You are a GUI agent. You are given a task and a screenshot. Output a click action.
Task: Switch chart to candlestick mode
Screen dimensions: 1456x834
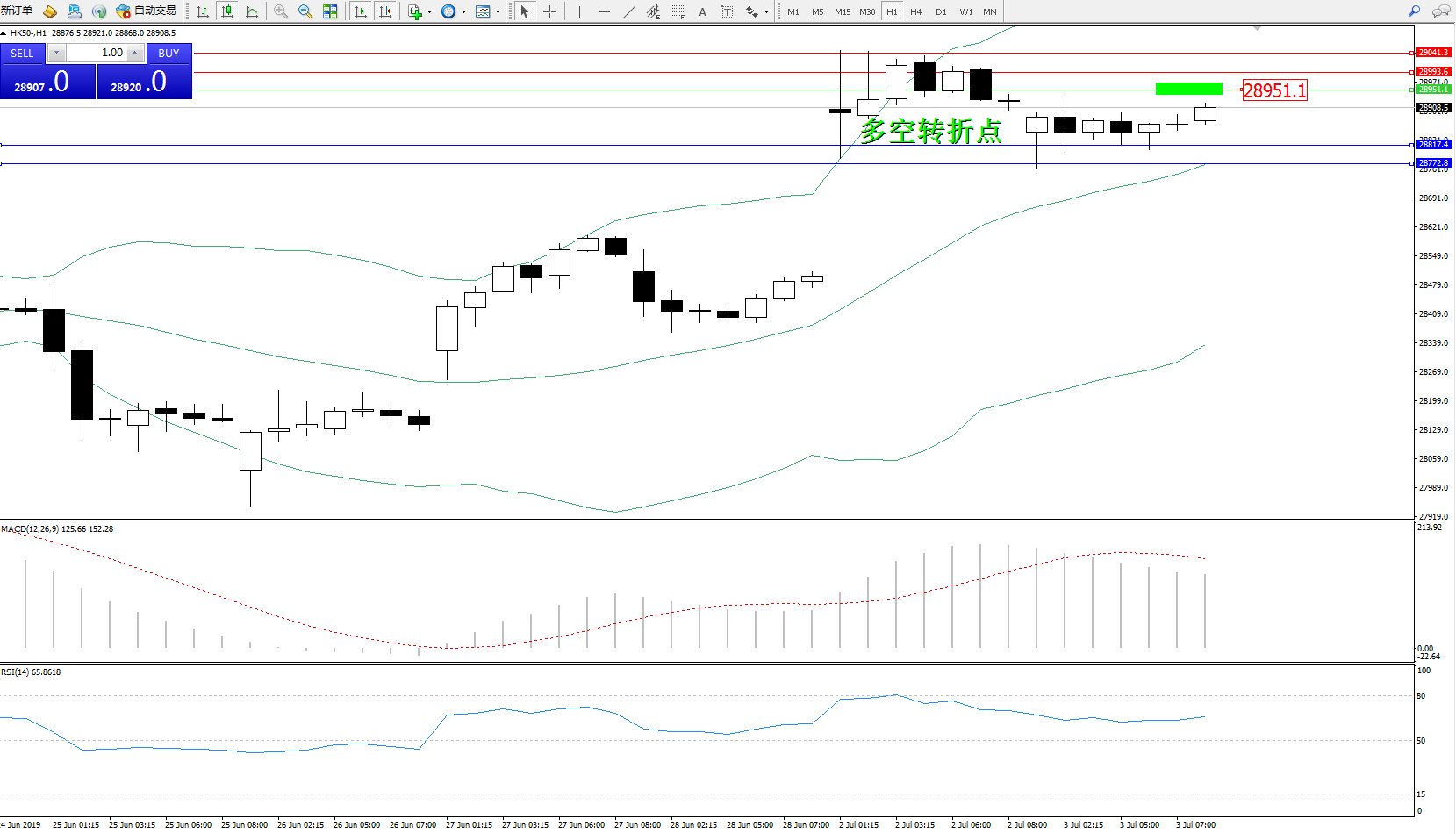point(227,11)
